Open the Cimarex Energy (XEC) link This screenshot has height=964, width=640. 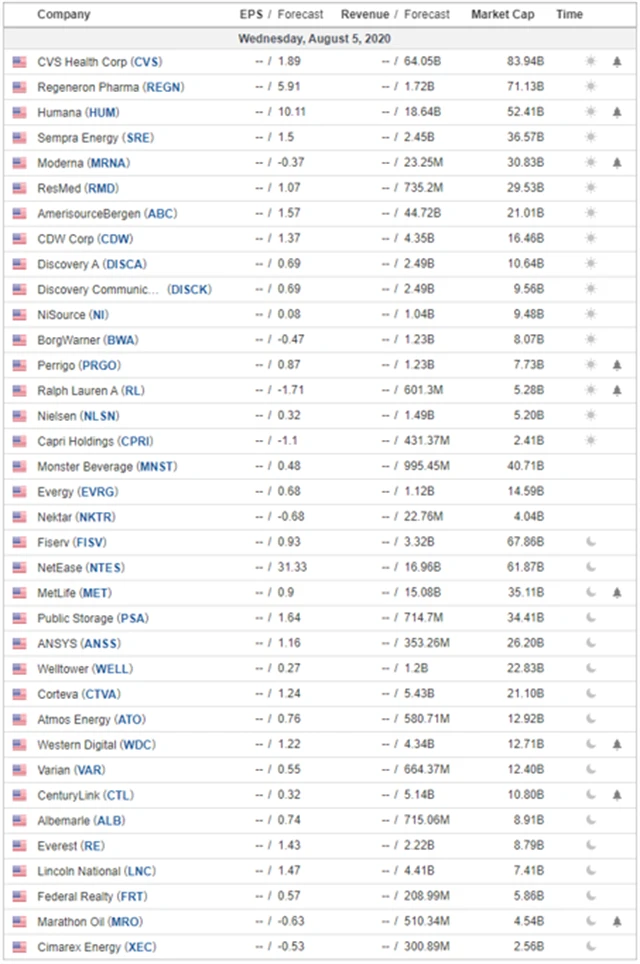coord(97,947)
